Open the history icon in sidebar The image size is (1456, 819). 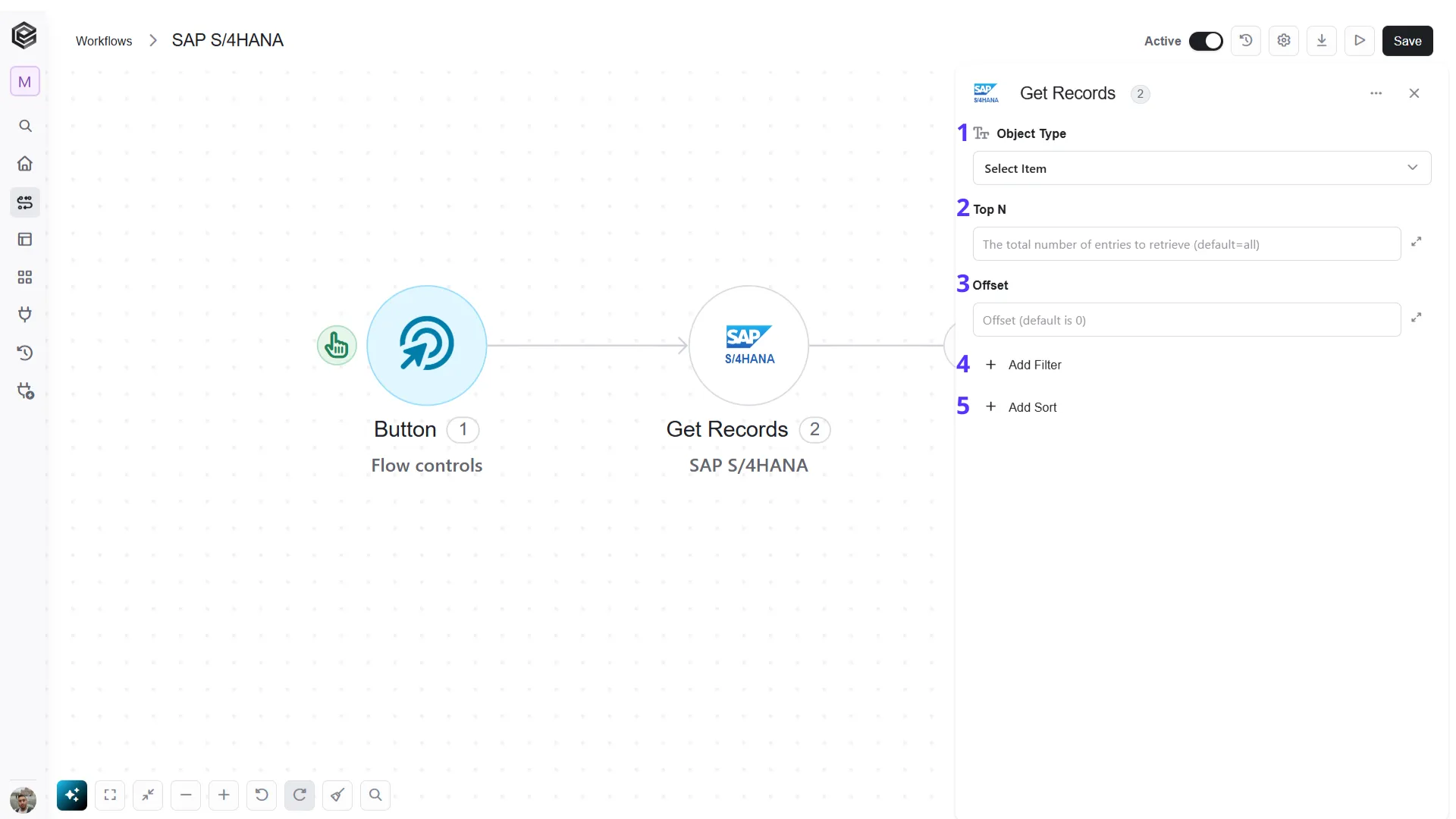click(25, 353)
